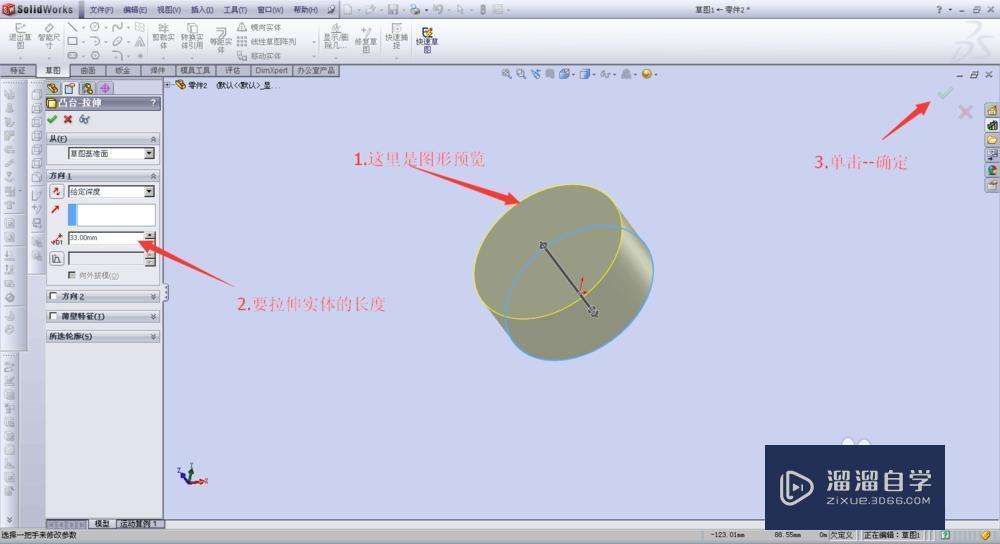The width and height of the screenshot is (1000, 544).
Task: Expand the Selected Contours section
Action: (153, 336)
